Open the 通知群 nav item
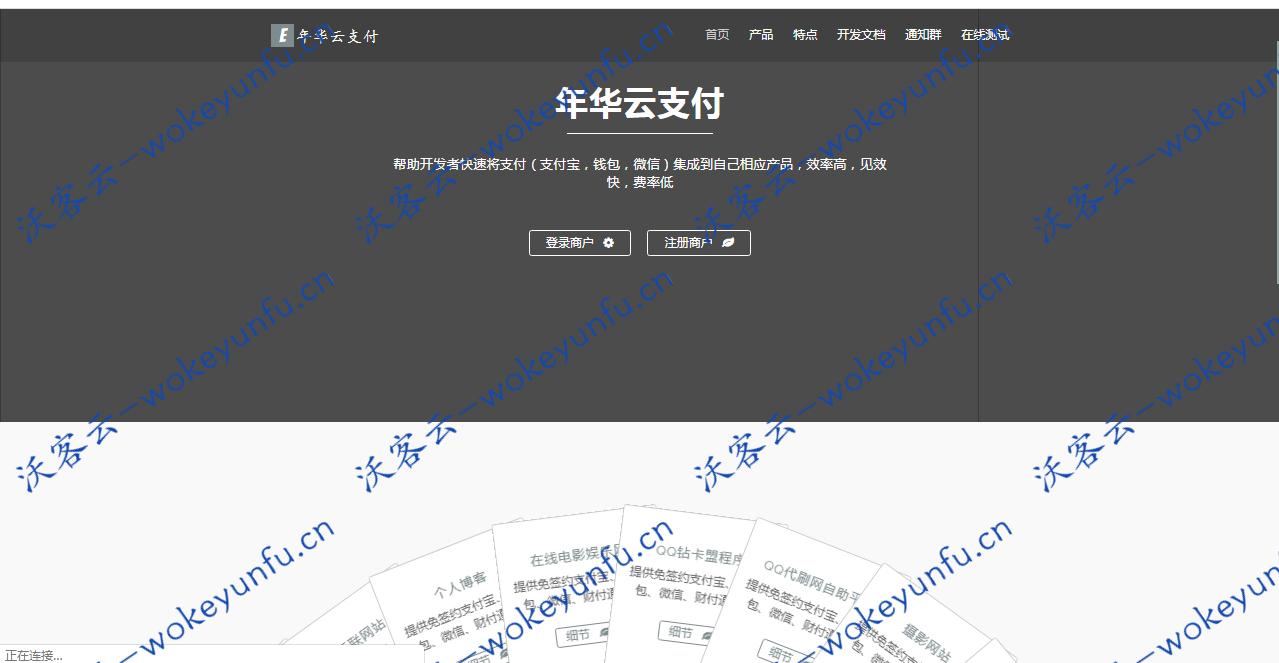 [923, 35]
